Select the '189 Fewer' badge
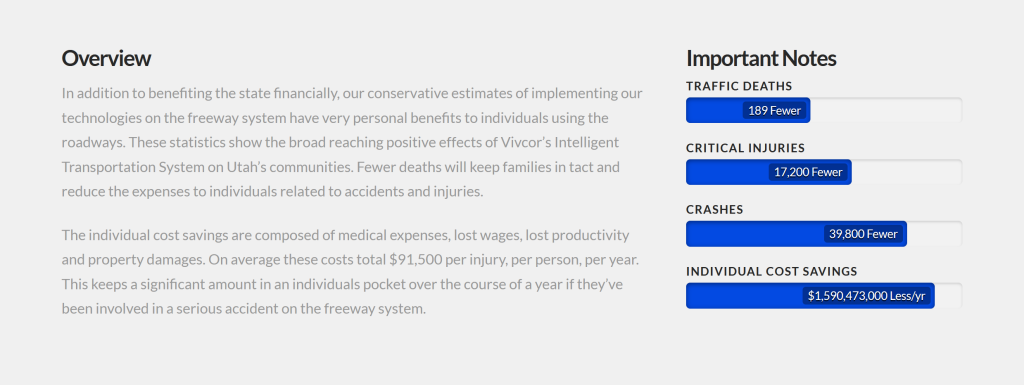Viewport: 1024px width, 385px height. (x=775, y=110)
